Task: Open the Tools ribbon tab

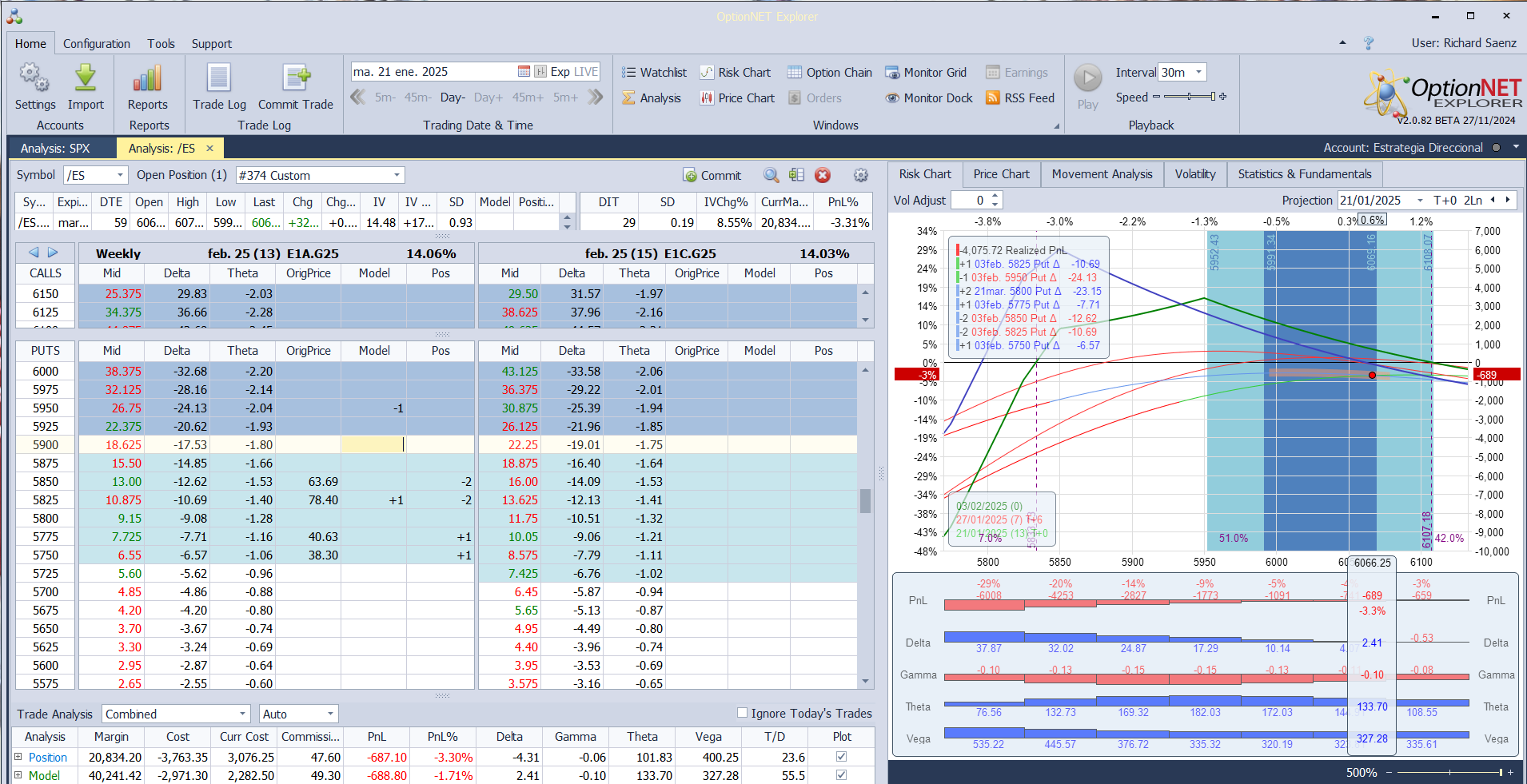Action: tap(161, 44)
